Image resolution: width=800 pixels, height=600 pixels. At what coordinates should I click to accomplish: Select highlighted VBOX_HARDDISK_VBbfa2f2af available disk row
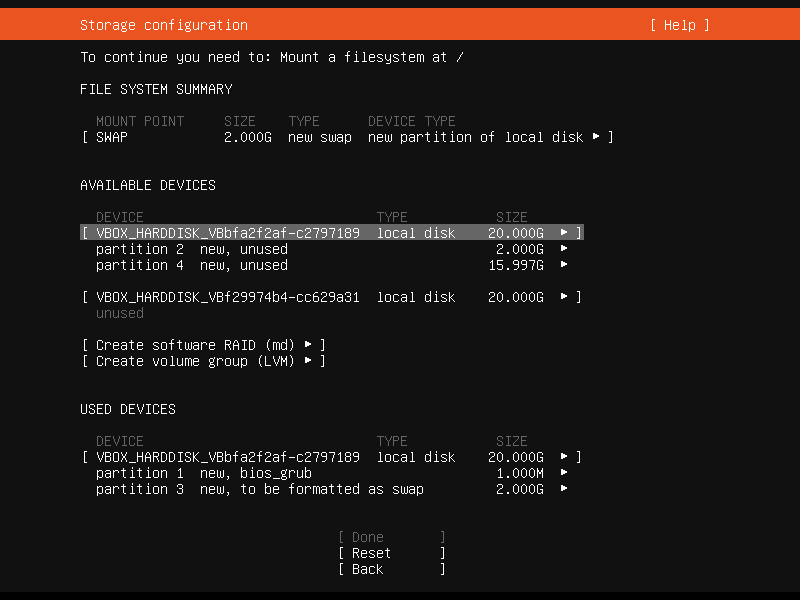tap(332, 233)
